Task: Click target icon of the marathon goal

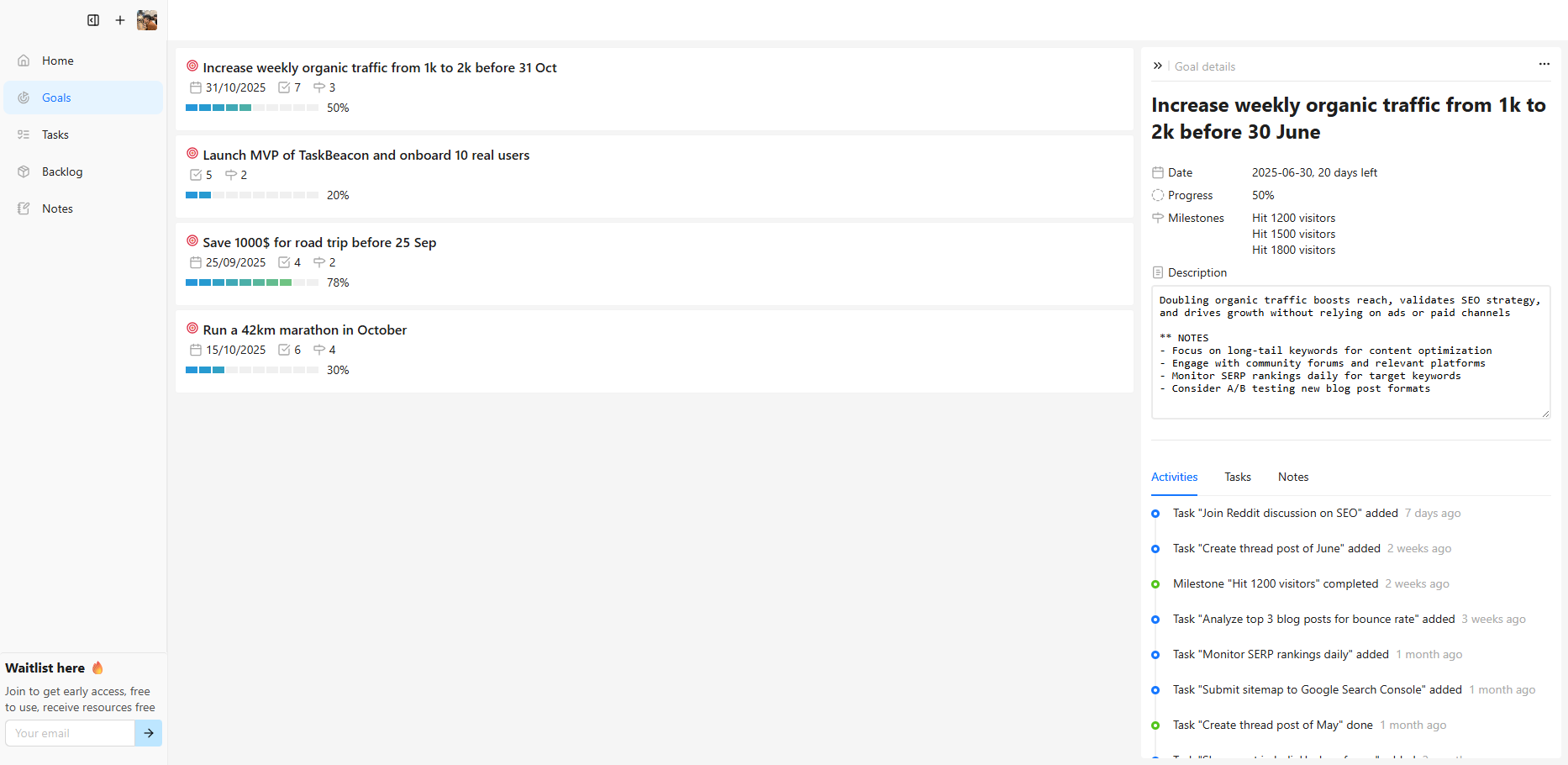Action: click(192, 329)
